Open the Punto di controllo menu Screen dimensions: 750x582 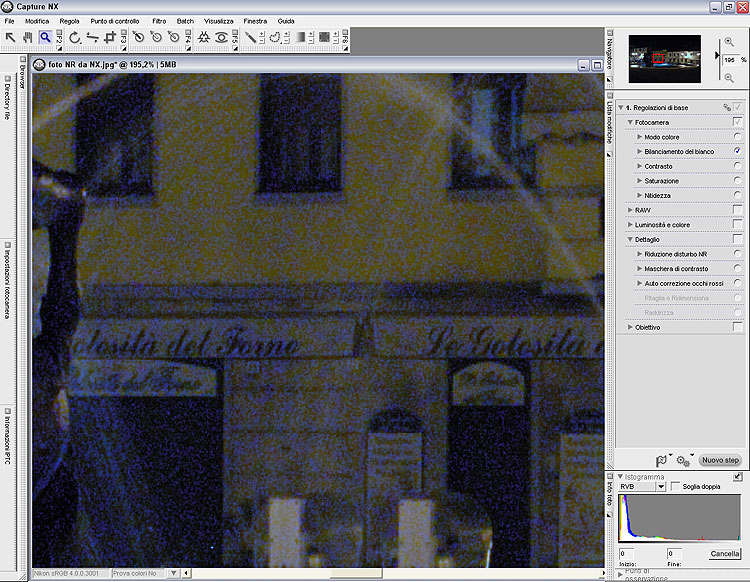[x=115, y=21]
